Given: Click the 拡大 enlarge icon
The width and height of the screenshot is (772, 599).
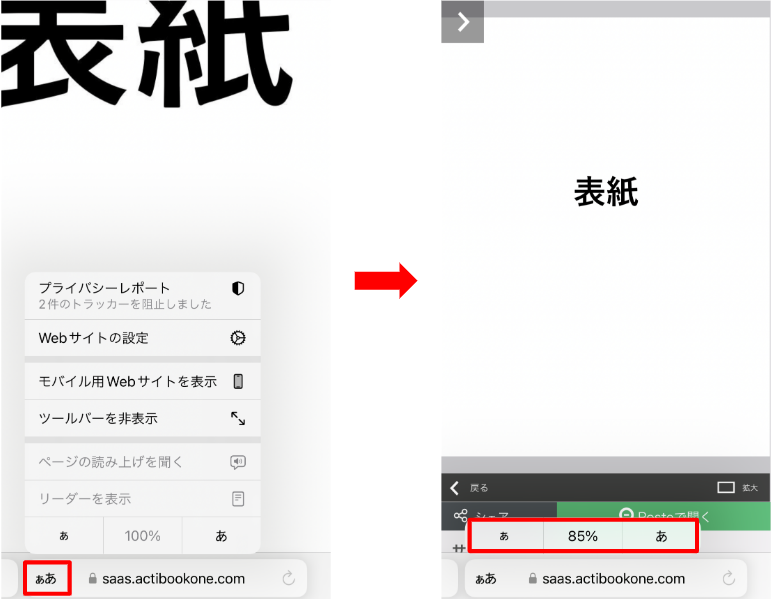Looking at the screenshot, I should [x=727, y=488].
